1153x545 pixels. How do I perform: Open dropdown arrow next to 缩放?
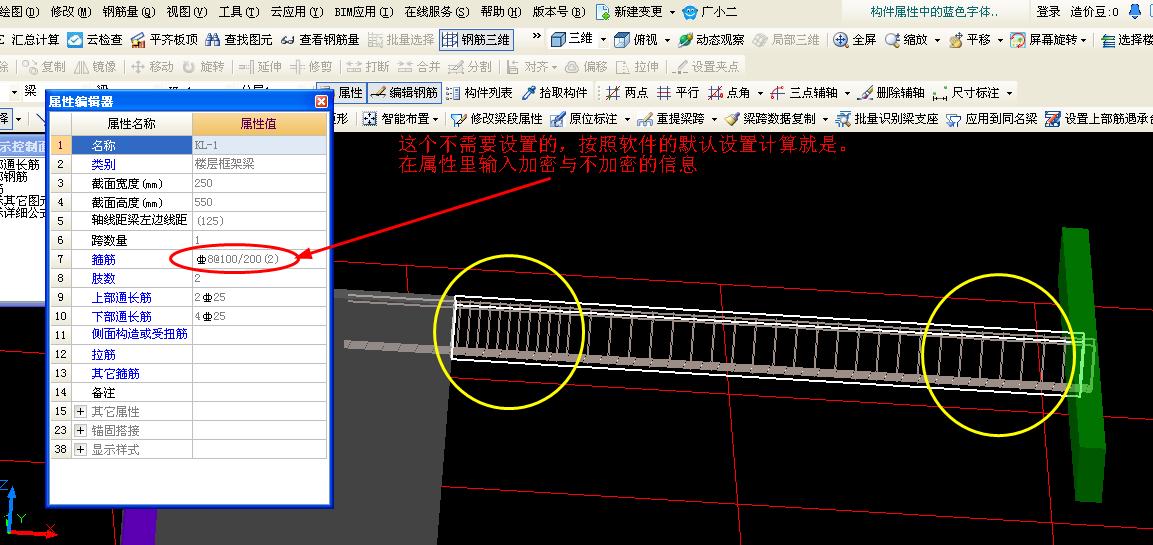pyautogui.click(x=938, y=40)
